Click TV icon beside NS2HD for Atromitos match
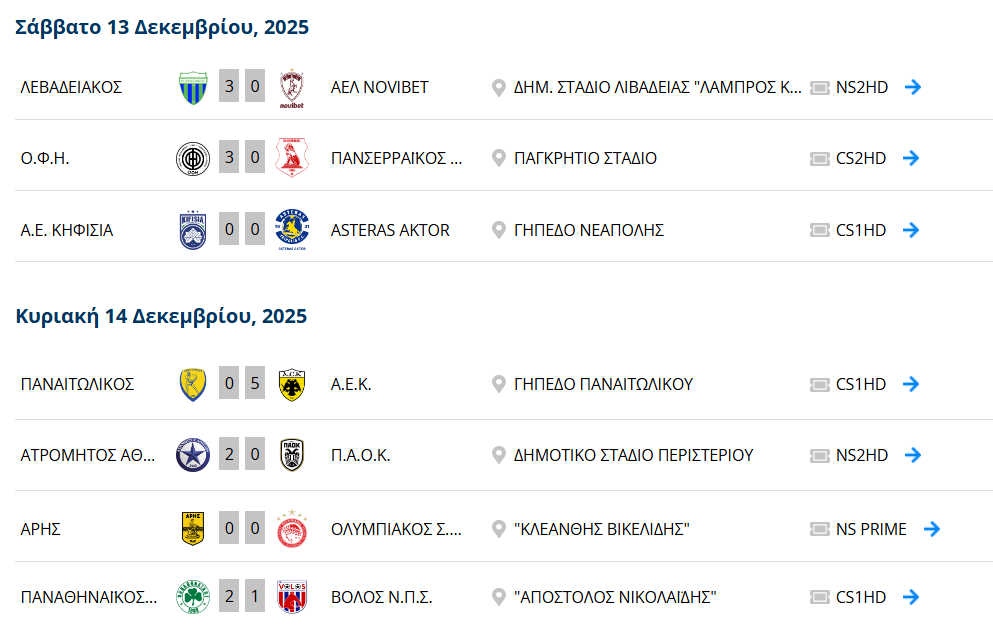 [820, 455]
